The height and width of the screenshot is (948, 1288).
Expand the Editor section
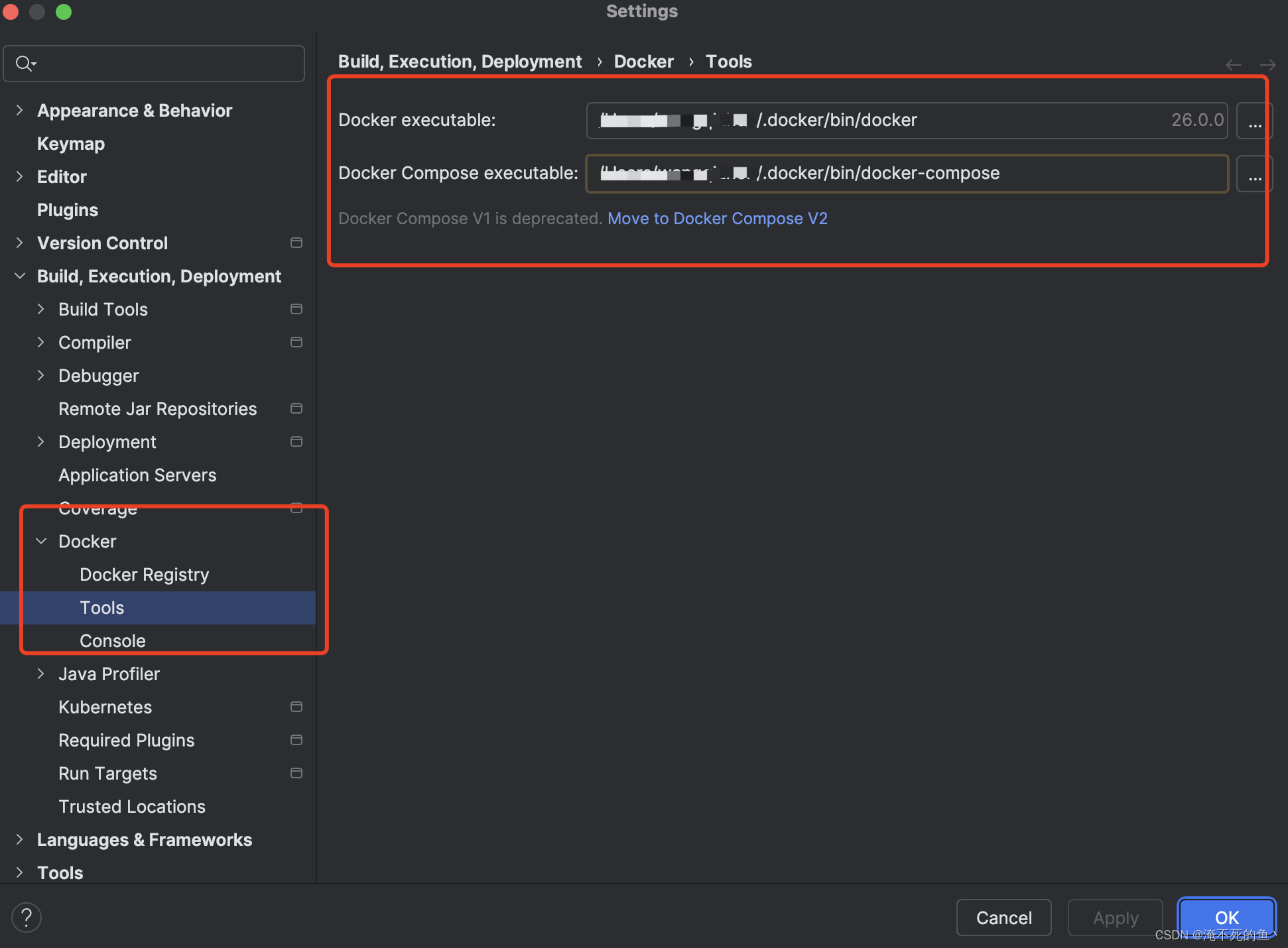(x=20, y=176)
